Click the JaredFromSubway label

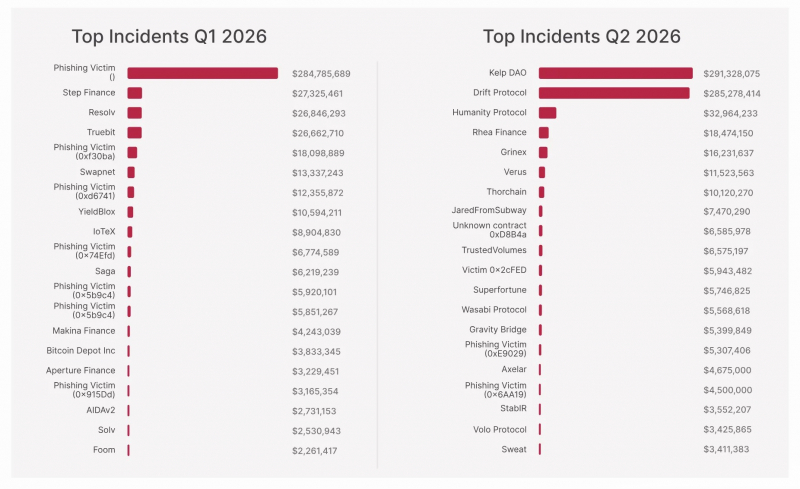click(x=489, y=210)
